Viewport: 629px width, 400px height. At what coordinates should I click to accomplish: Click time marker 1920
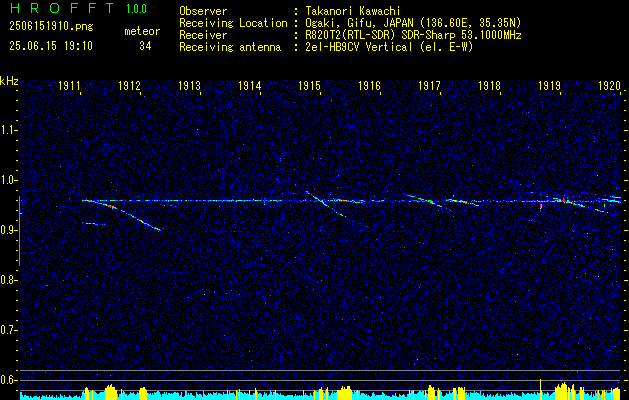[x=609, y=85]
